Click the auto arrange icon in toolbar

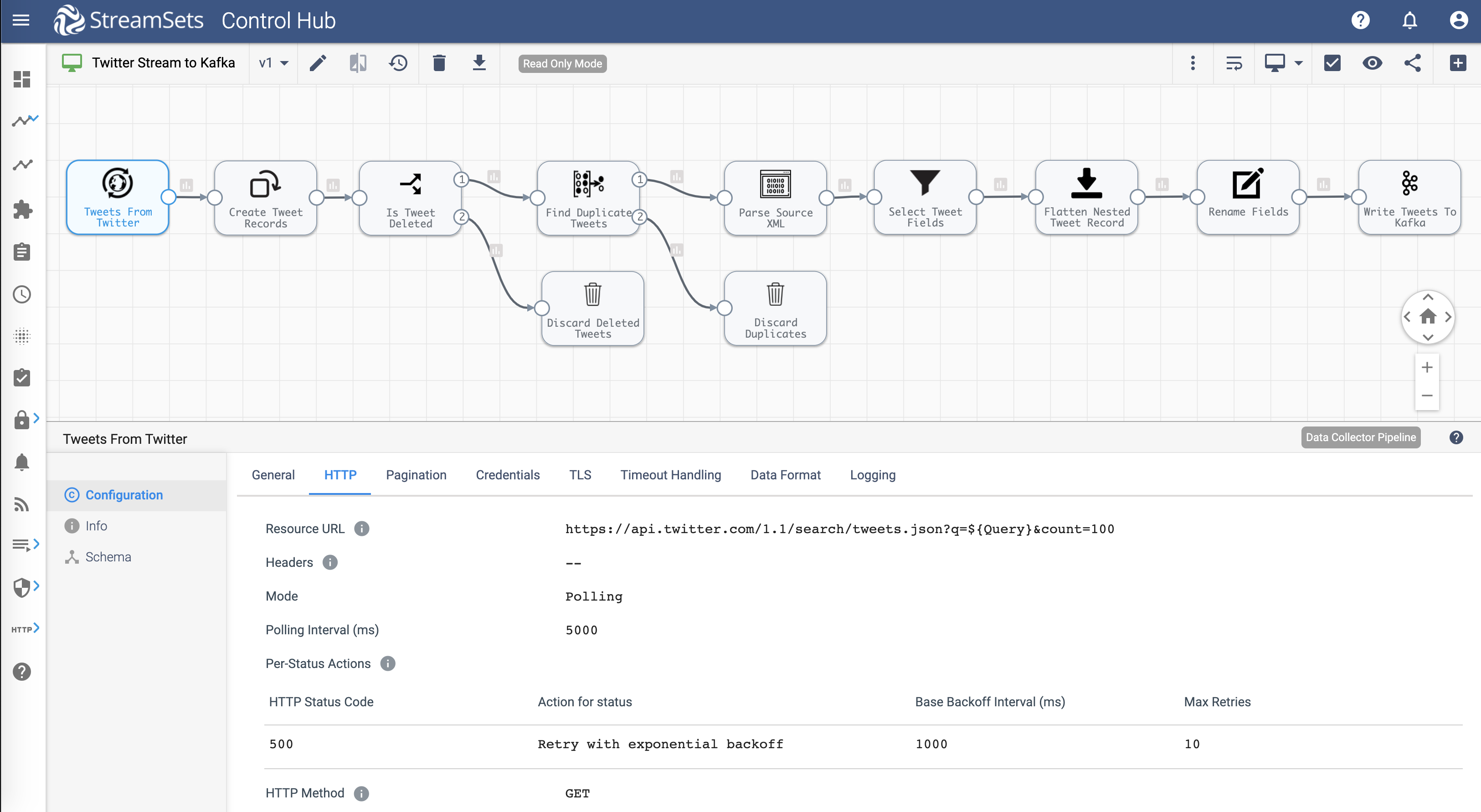click(1234, 63)
